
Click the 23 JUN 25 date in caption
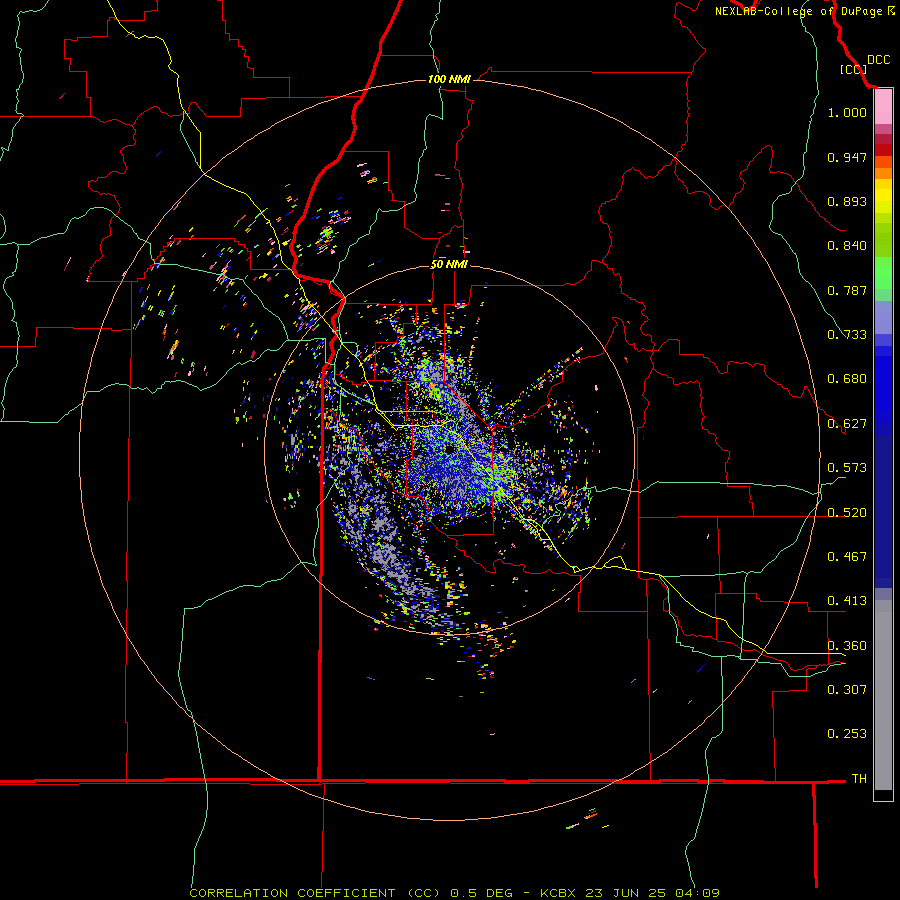(x=626, y=893)
